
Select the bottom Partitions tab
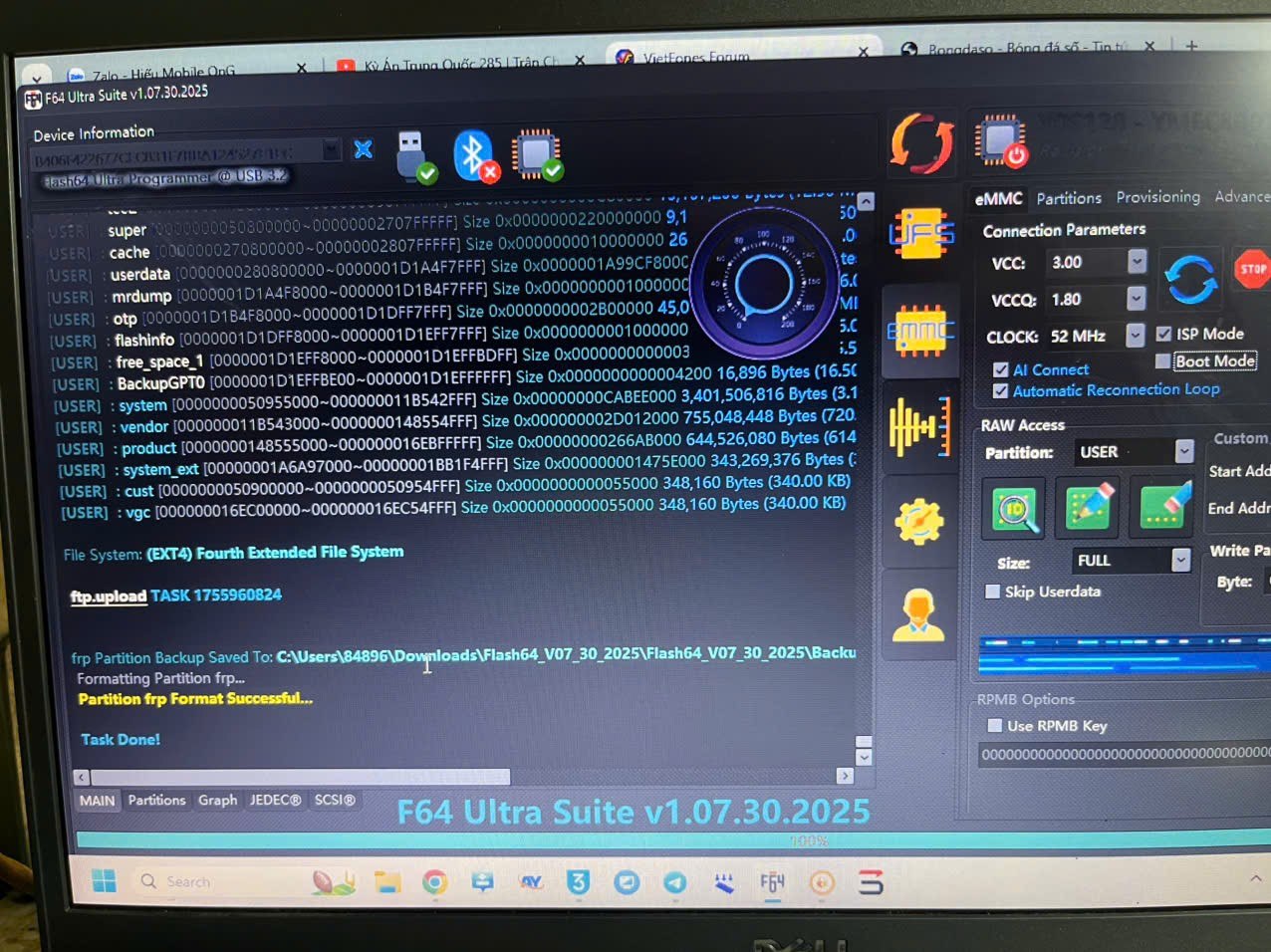pyautogui.click(x=156, y=800)
